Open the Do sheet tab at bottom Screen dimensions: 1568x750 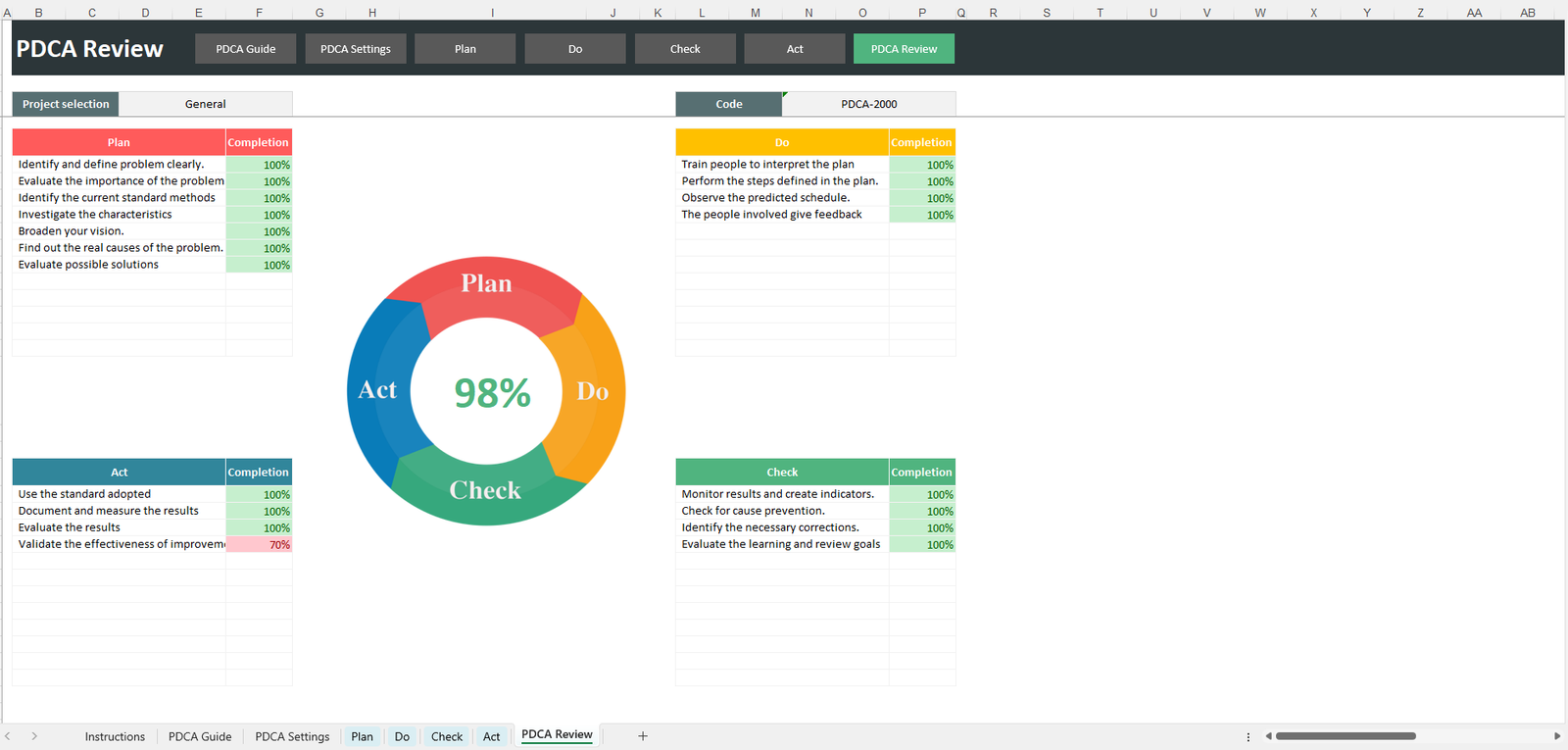click(x=402, y=736)
